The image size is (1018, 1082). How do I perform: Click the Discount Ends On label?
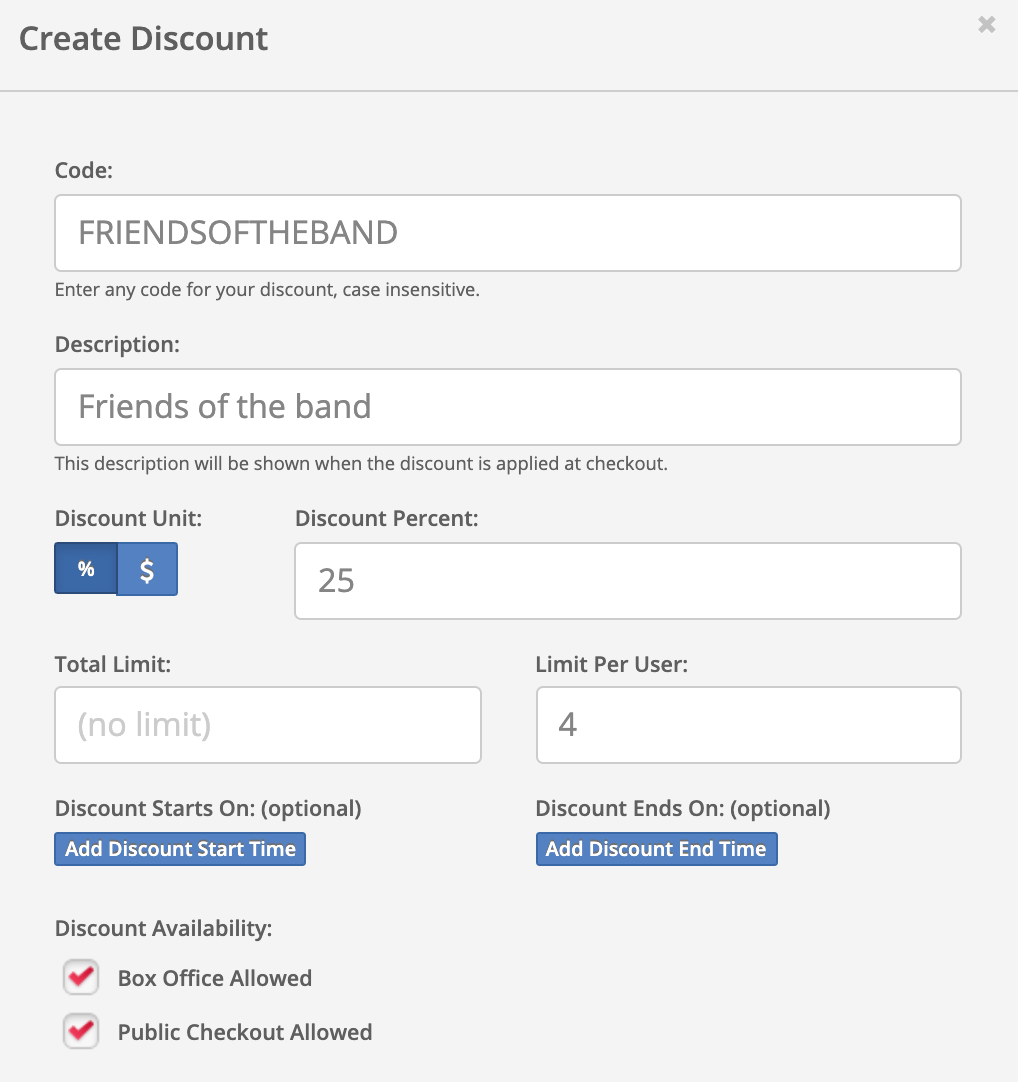[683, 809]
